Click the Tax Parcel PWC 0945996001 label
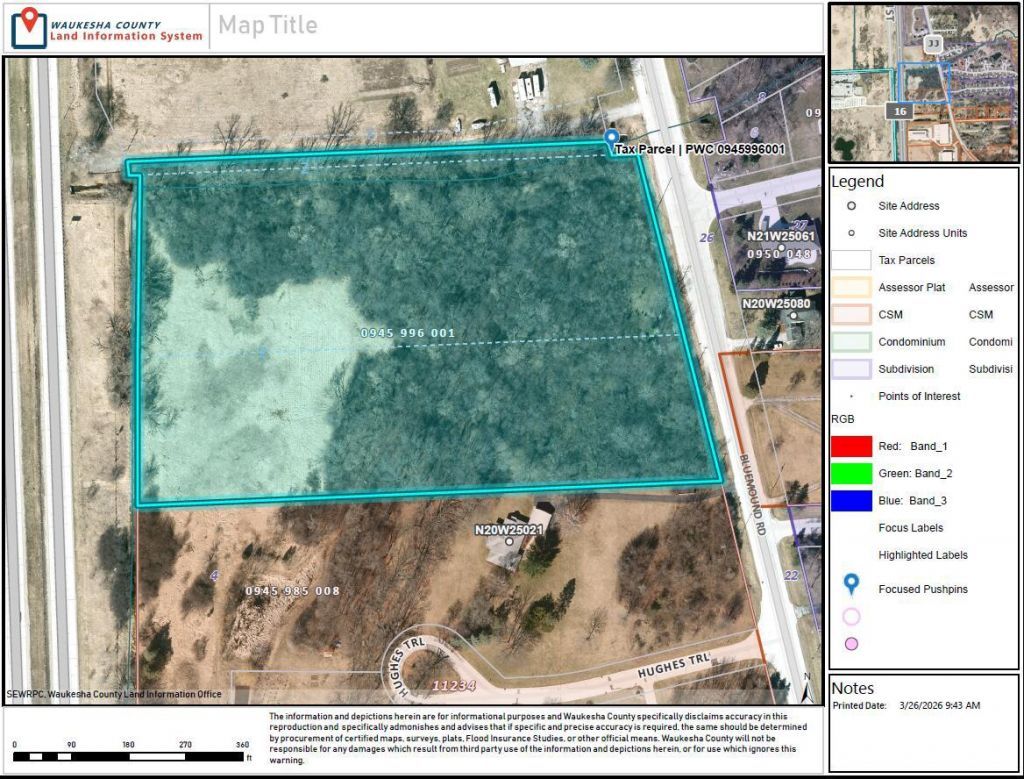This screenshot has height=779, width=1024. point(699,150)
